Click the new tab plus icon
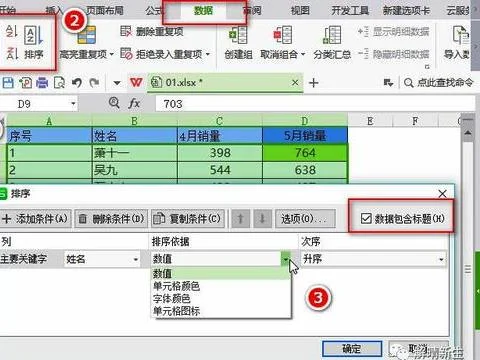Screen dimensions: 480x360 coord(313,83)
